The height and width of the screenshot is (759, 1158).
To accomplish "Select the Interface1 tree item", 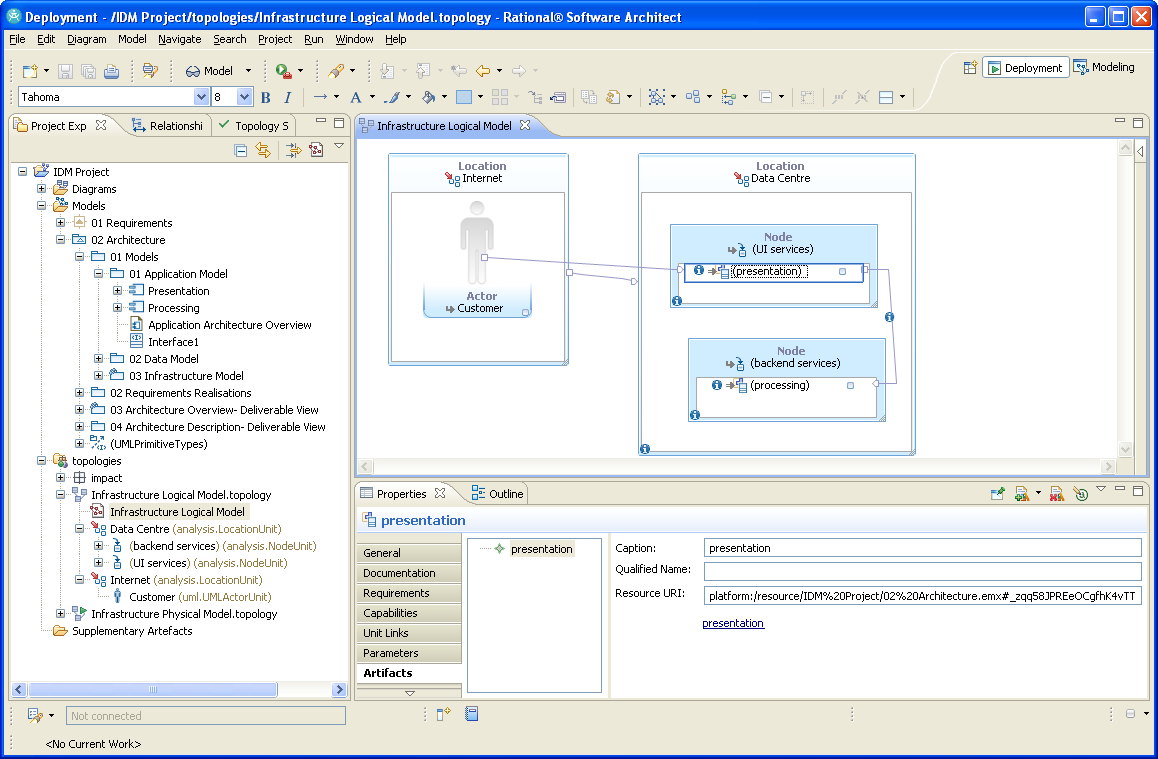I will pyautogui.click(x=174, y=342).
